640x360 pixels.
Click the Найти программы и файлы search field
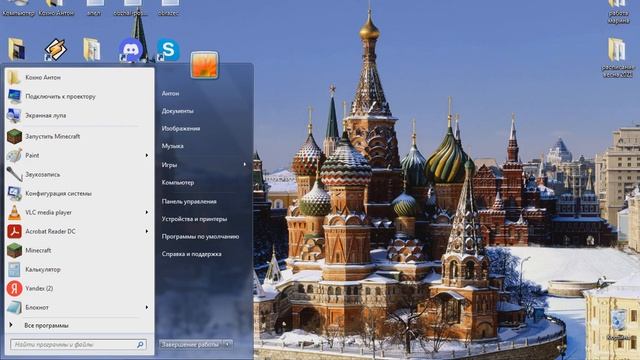[x=78, y=344]
